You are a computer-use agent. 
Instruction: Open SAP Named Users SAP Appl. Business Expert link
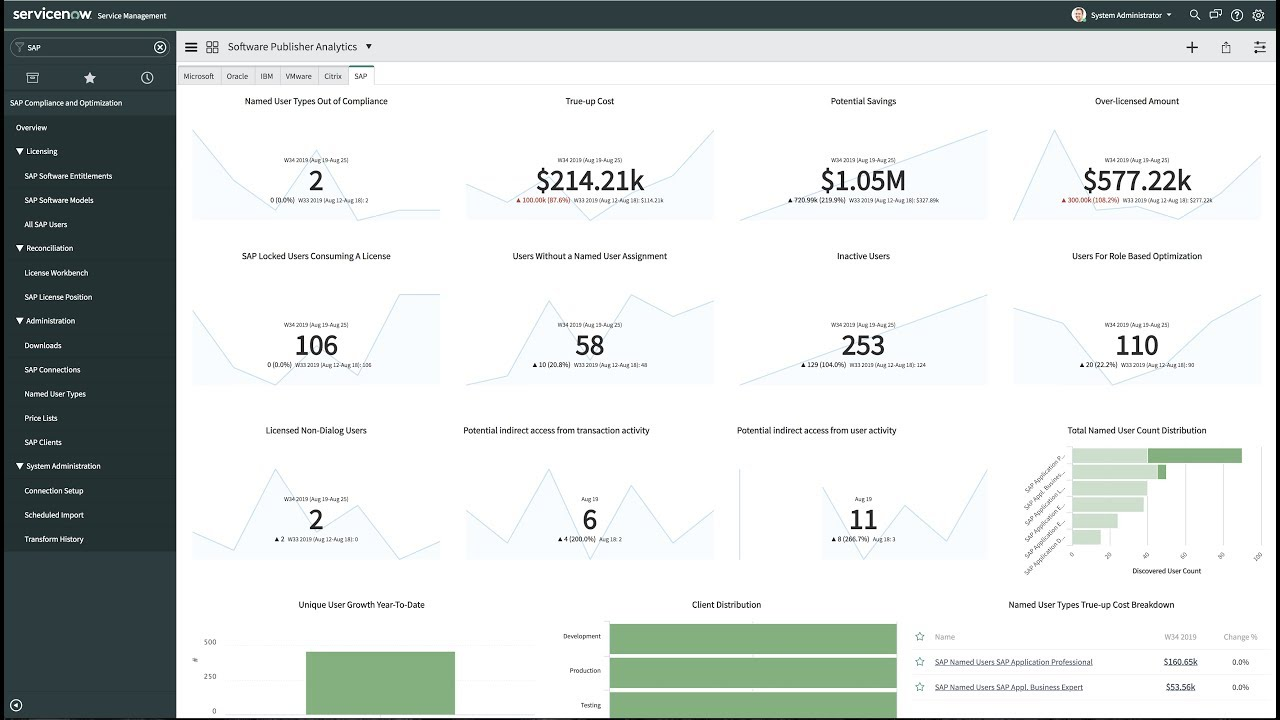[x=1008, y=687]
